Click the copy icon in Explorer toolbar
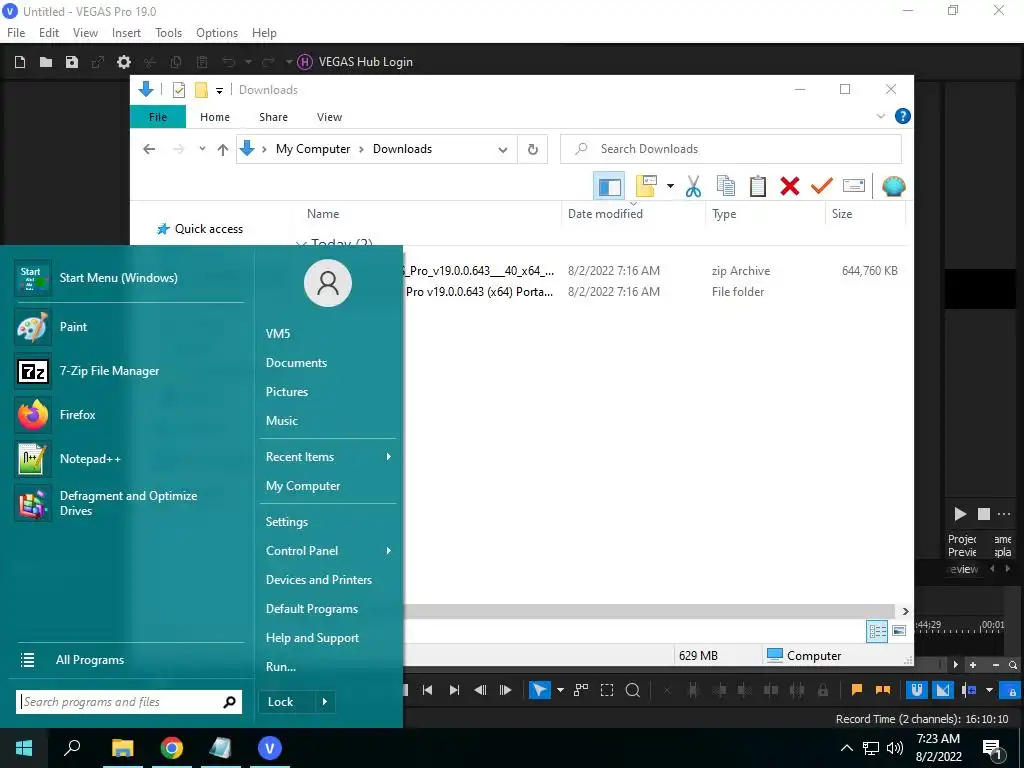Viewport: 1024px width, 768px height. pyautogui.click(x=726, y=187)
